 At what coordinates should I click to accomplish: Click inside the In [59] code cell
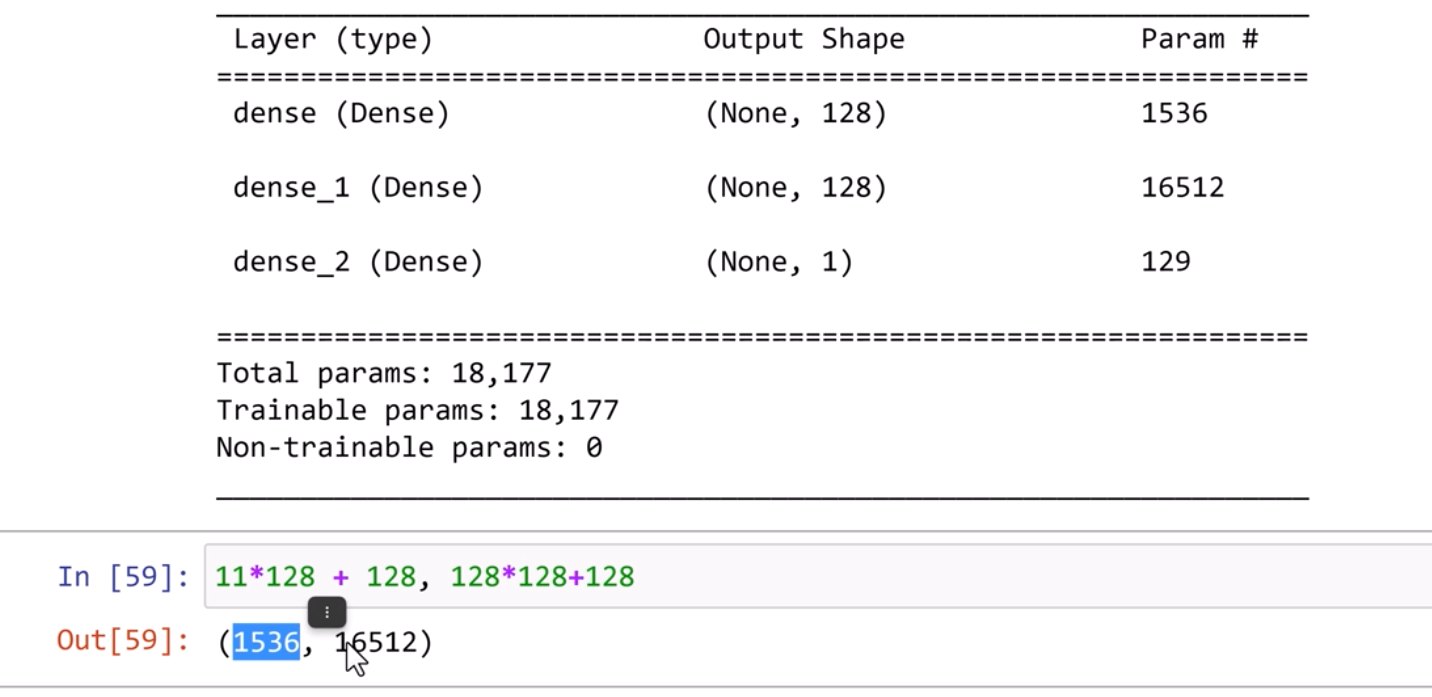click(x=900, y=577)
